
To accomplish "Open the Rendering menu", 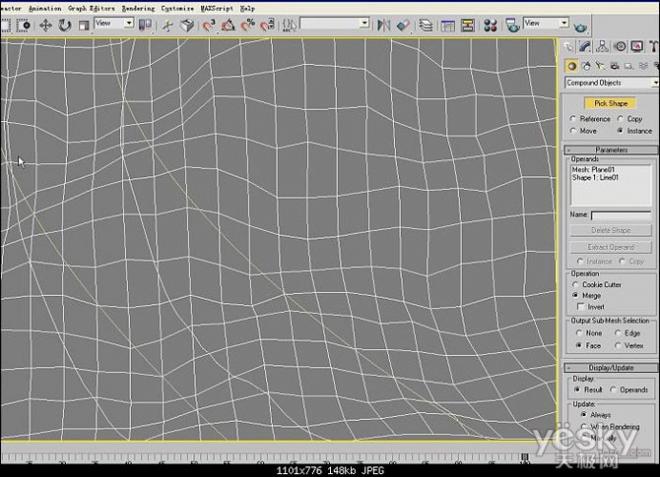I will point(138,8).
